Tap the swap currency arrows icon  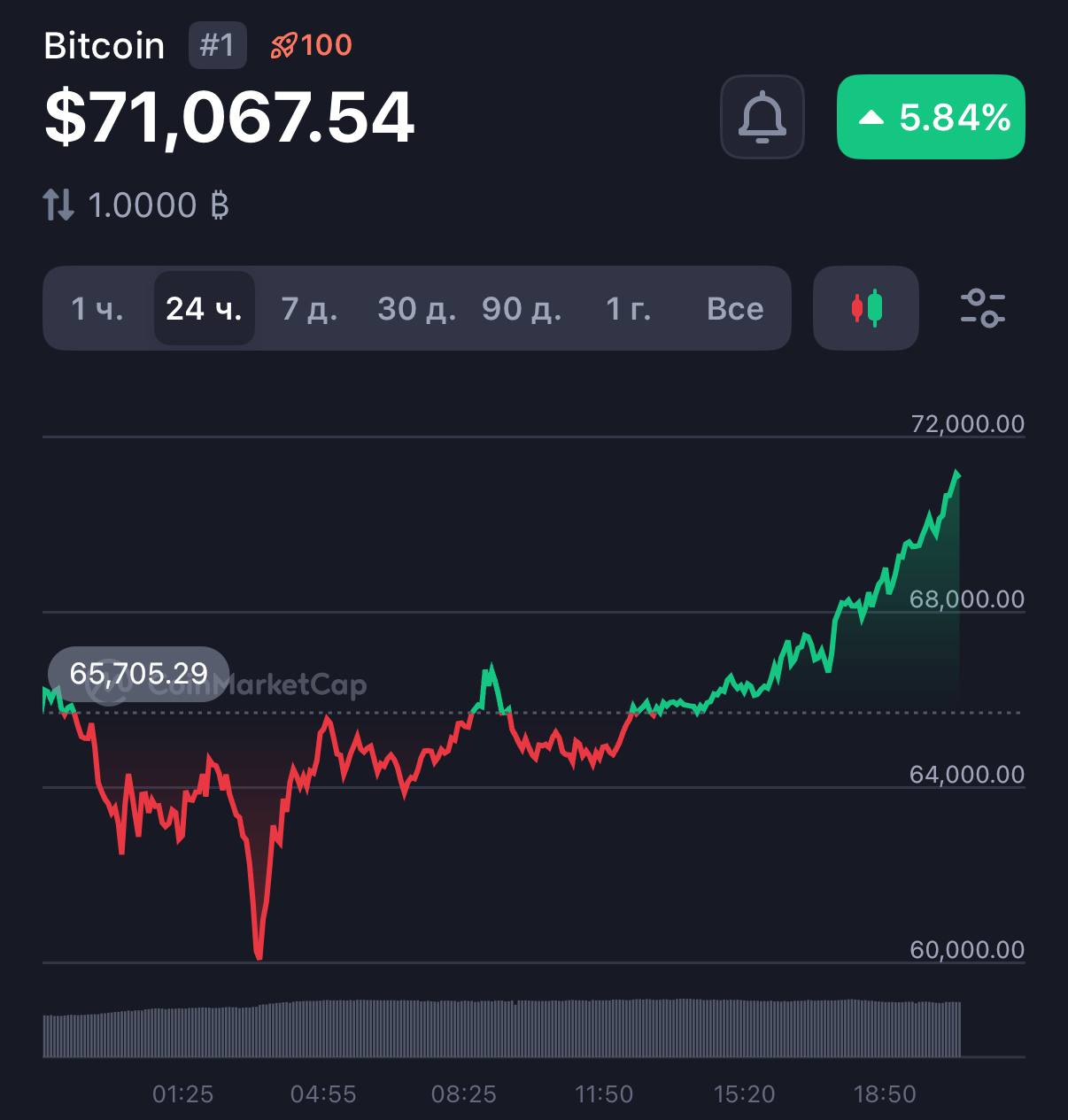point(58,205)
